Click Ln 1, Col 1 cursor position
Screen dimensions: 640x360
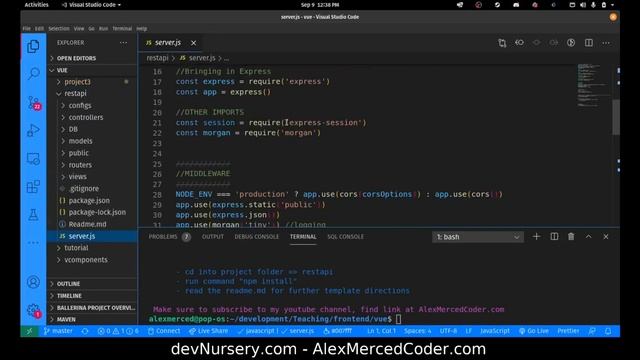(381, 331)
